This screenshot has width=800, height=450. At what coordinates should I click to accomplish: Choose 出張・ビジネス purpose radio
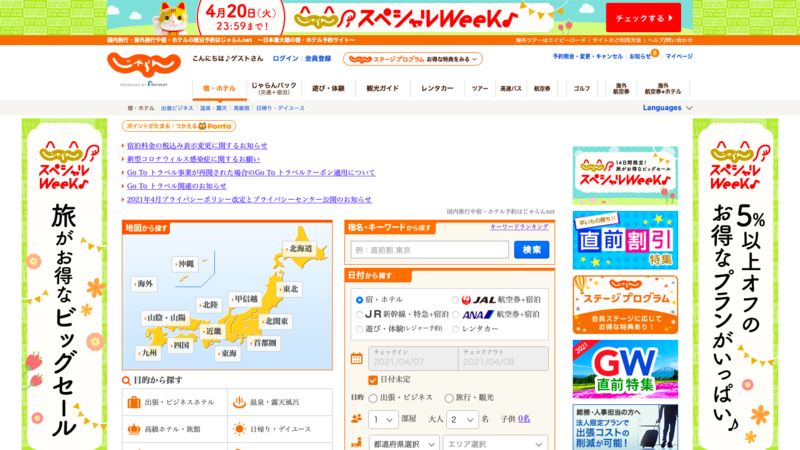tap(373, 398)
